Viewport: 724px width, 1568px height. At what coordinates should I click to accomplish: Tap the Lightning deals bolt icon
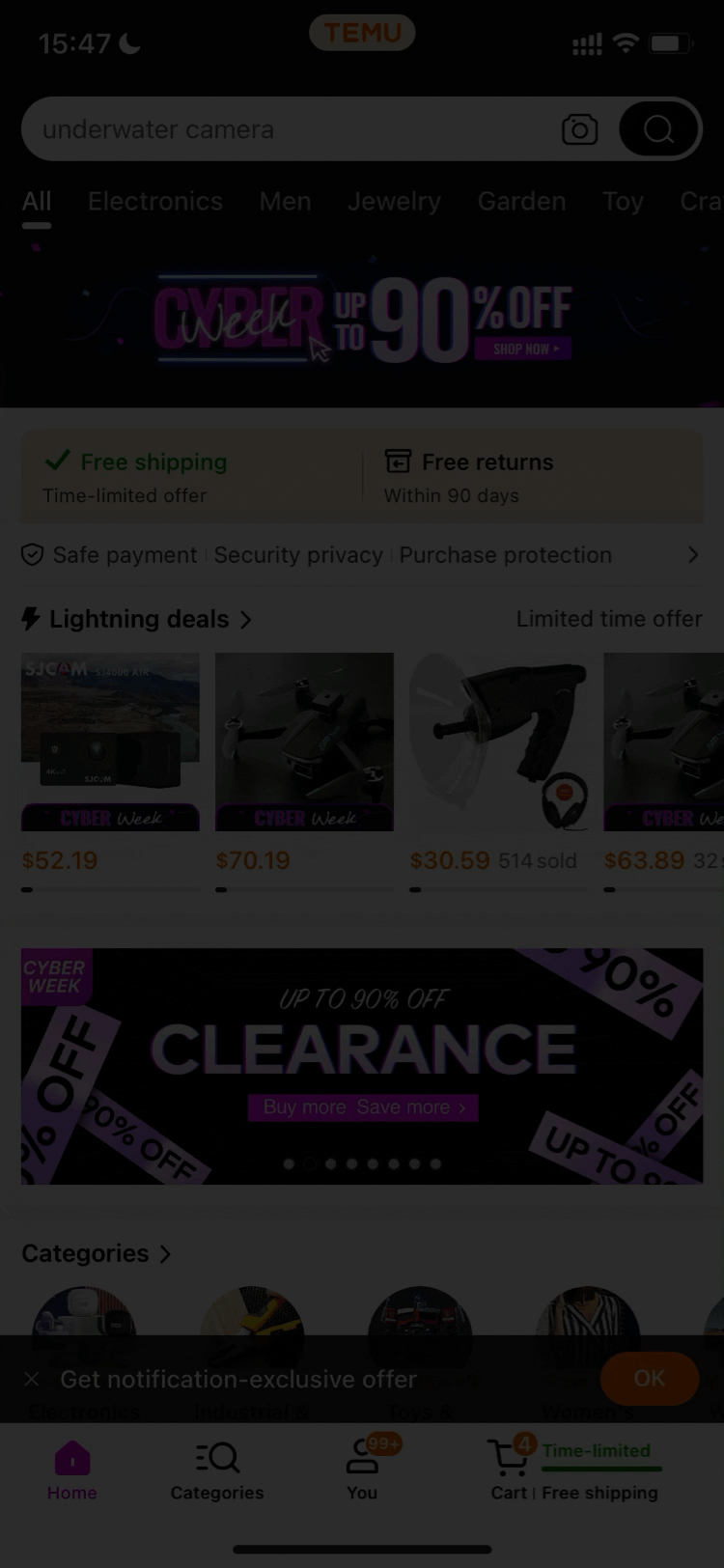click(31, 619)
